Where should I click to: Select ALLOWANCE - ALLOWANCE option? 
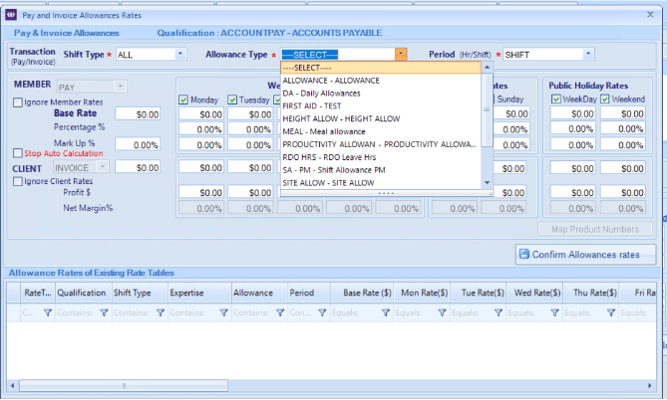381,80
